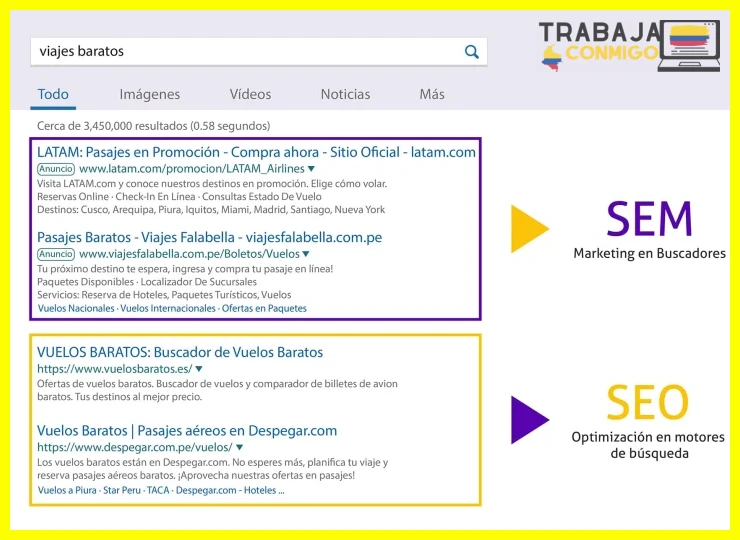Viewport: 740px width, 540px height.
Task: Open the Ofertas en Paquetes sitelink
Action: pyautogui.click(x=264, y=309)
